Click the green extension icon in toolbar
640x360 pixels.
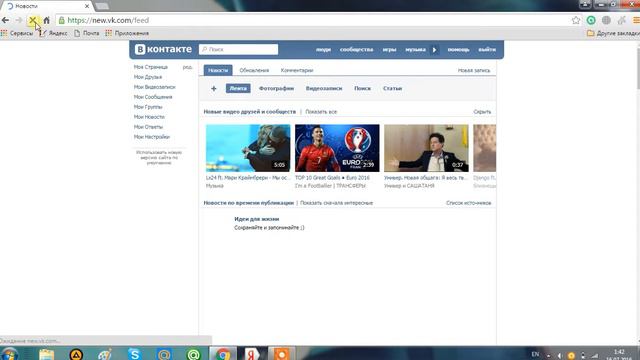[591, 20]
